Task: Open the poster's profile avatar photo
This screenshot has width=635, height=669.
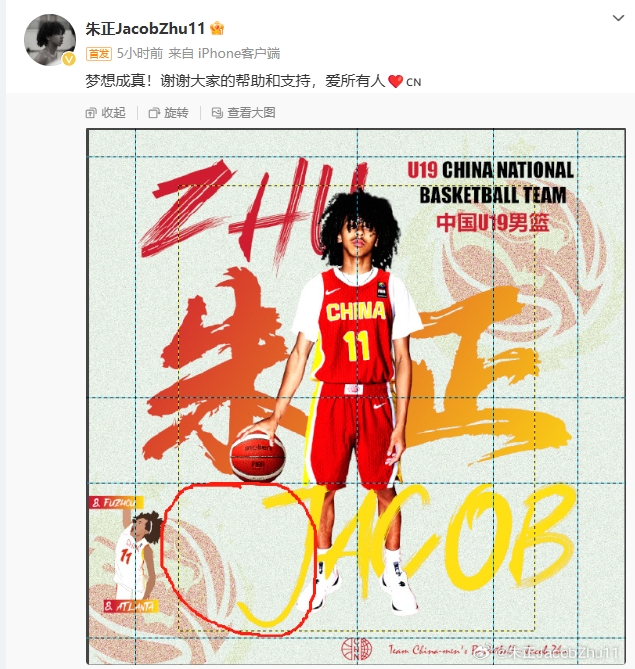Action: pos(49,40)
